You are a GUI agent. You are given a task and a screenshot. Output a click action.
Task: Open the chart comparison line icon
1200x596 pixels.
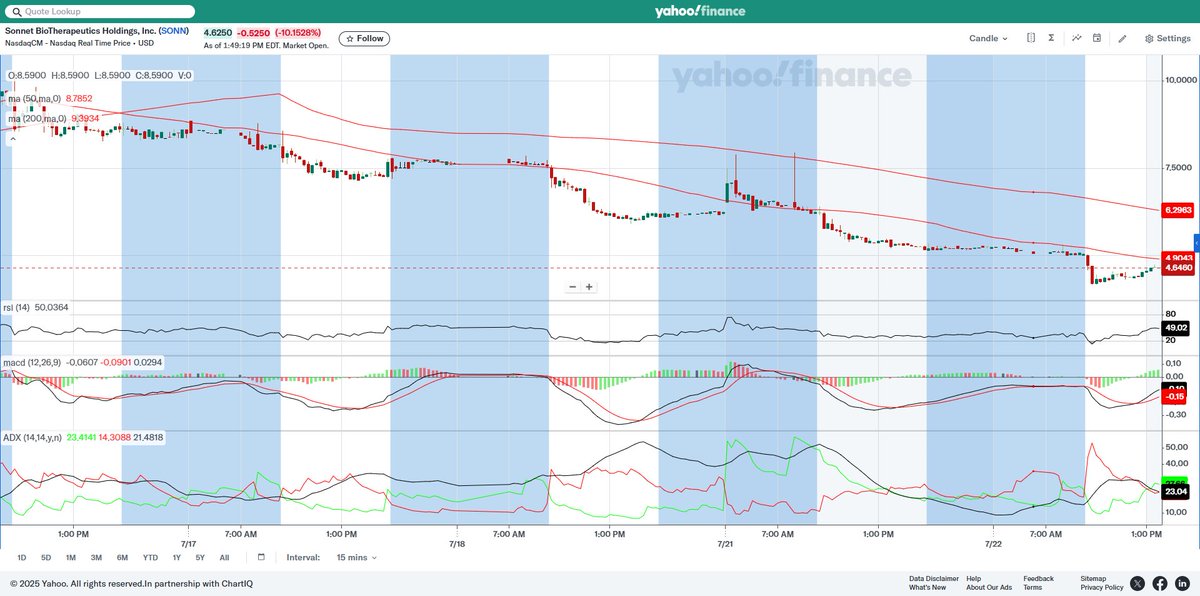pos(1077,38)
